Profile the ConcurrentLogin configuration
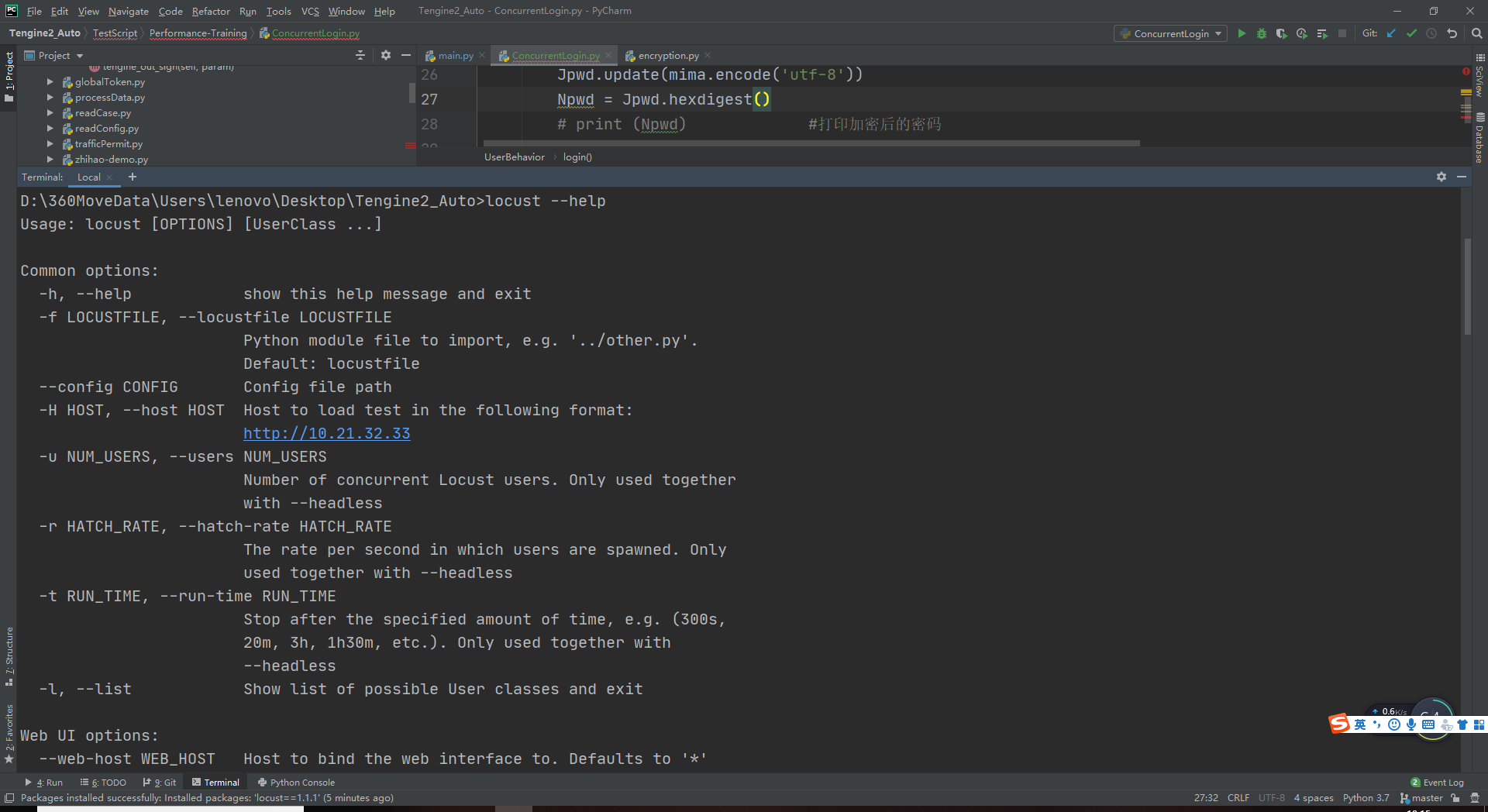Image resolution: width=1488 pixels, height=812 pixels. point(1302,33)
